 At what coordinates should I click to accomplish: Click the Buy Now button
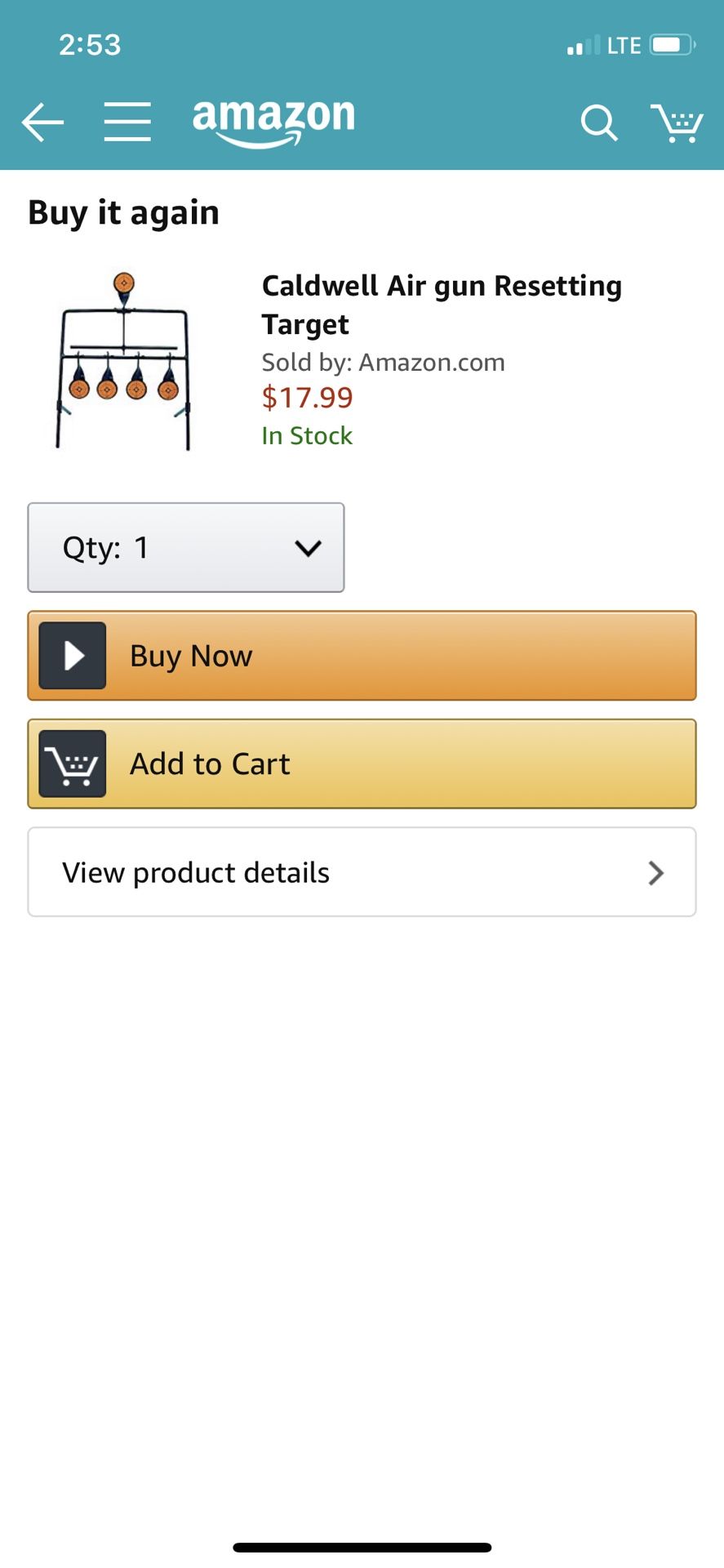362,656
